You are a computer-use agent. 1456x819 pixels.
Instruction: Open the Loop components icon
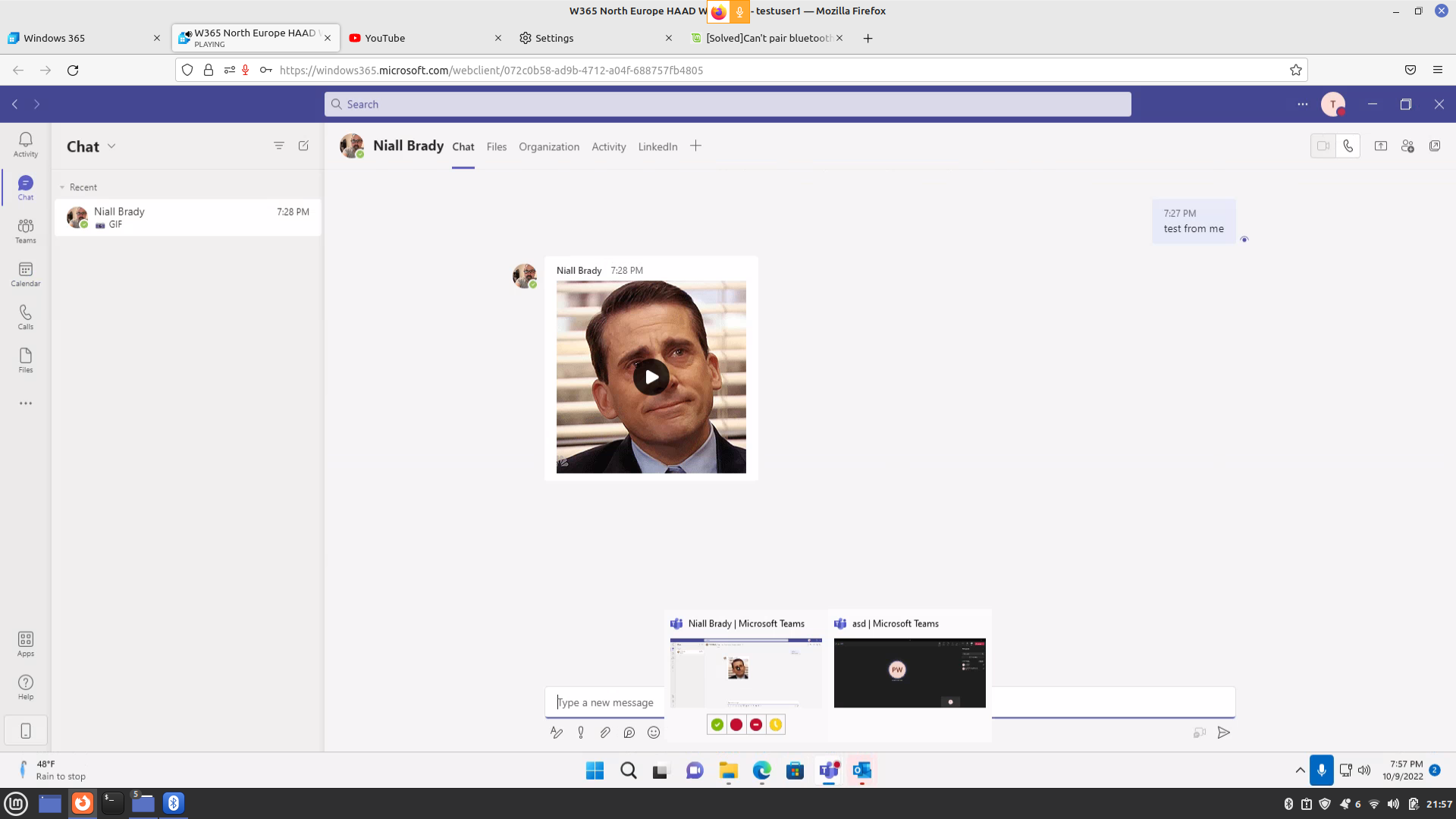(x=629, y=733)
